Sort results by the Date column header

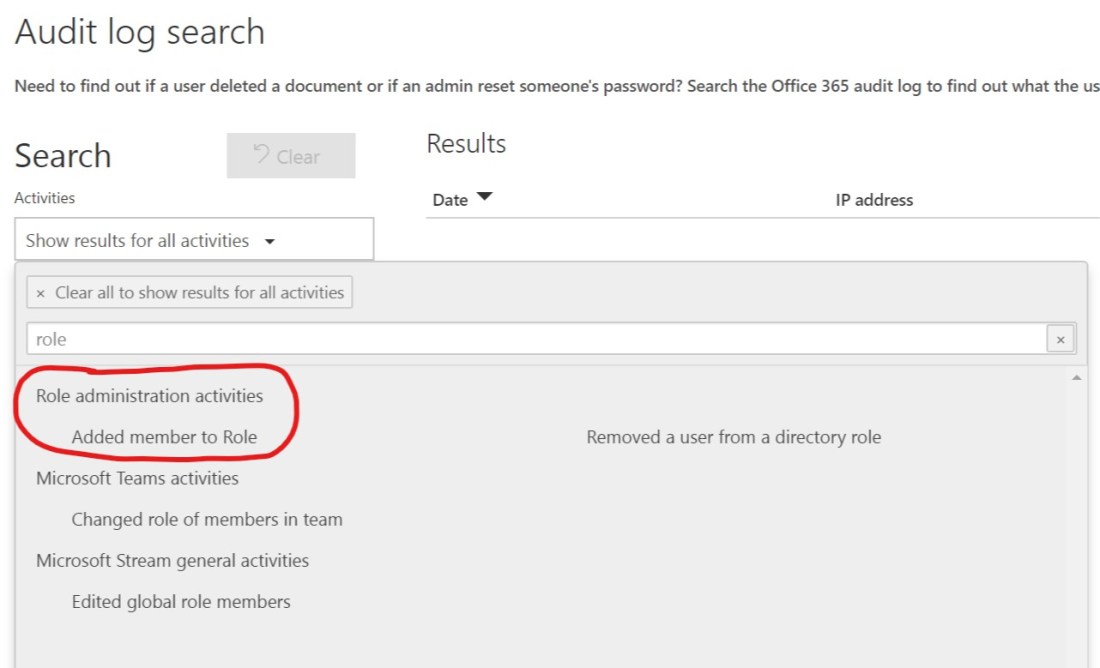[450, 200]
